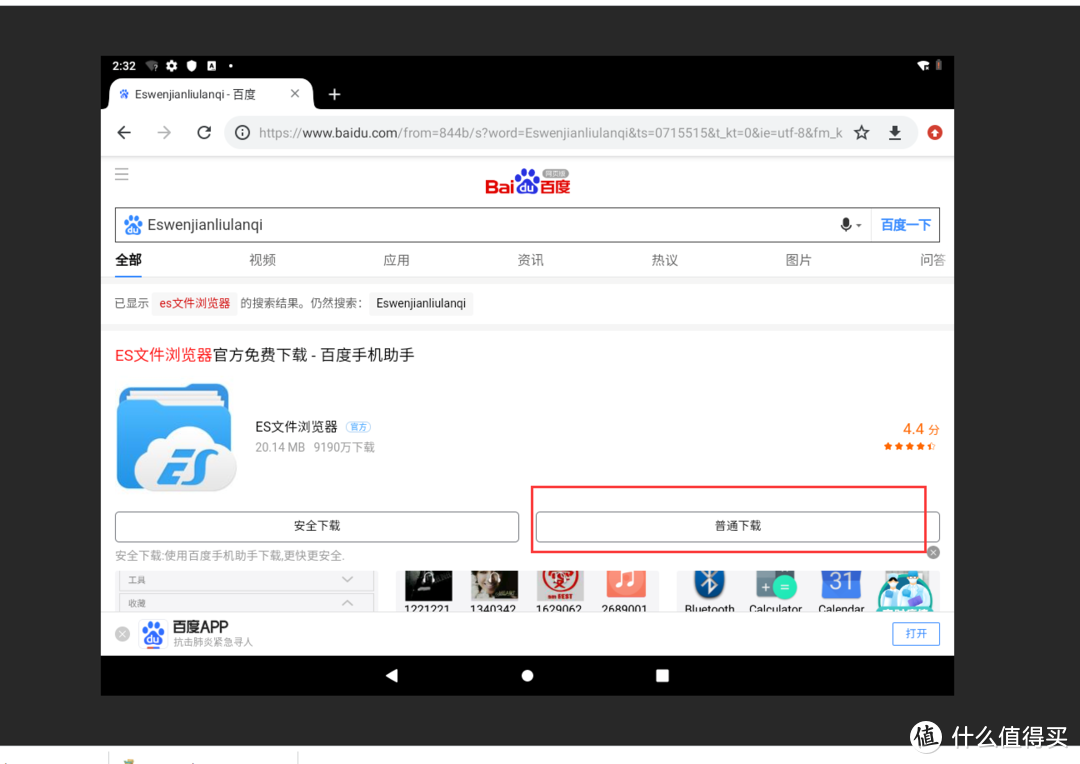
Task: Click the 百度一下 search button
Action: (x=906, y=225)
